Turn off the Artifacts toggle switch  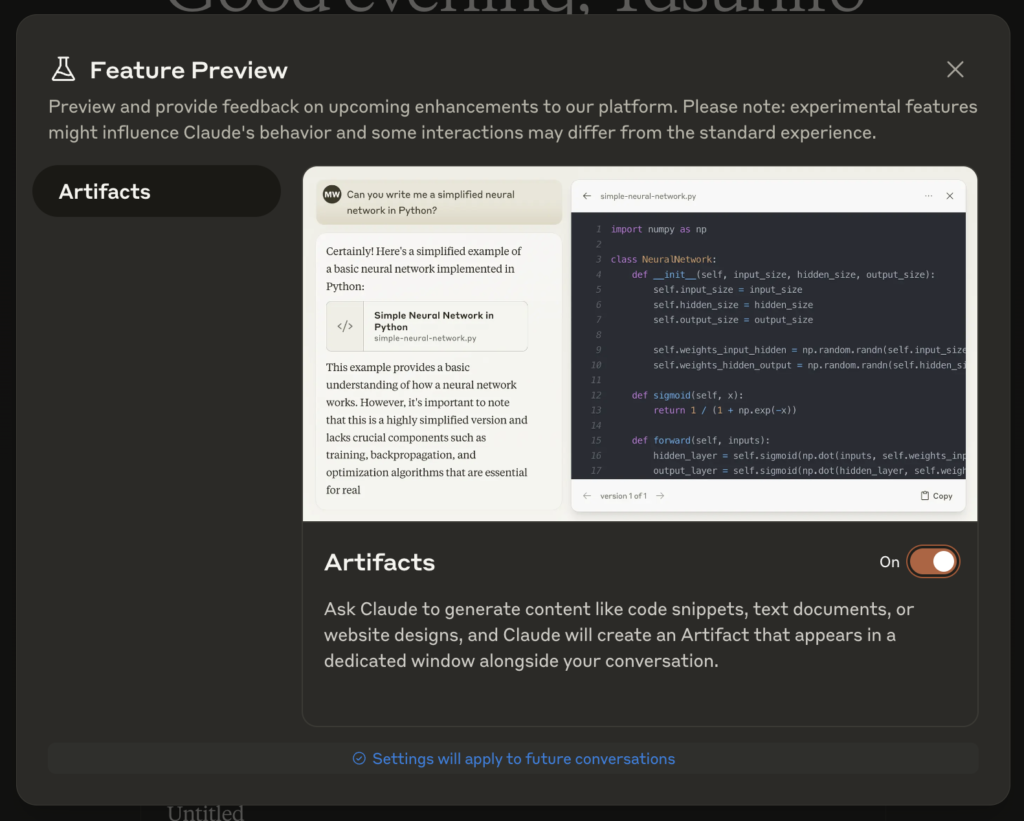pyautogui.click(x=933, y=562)
